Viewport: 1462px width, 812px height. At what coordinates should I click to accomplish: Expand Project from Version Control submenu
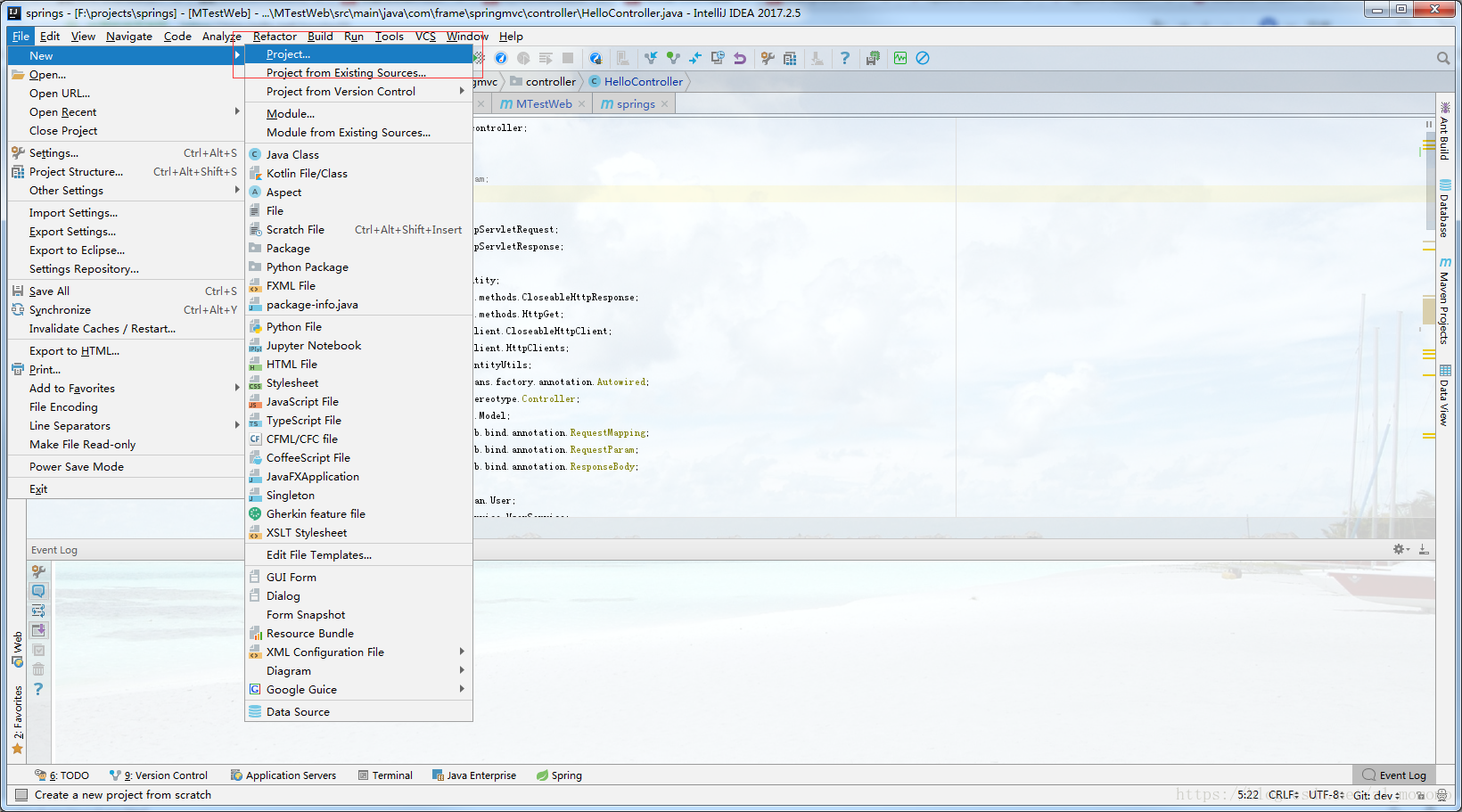[x=358, y=91]
